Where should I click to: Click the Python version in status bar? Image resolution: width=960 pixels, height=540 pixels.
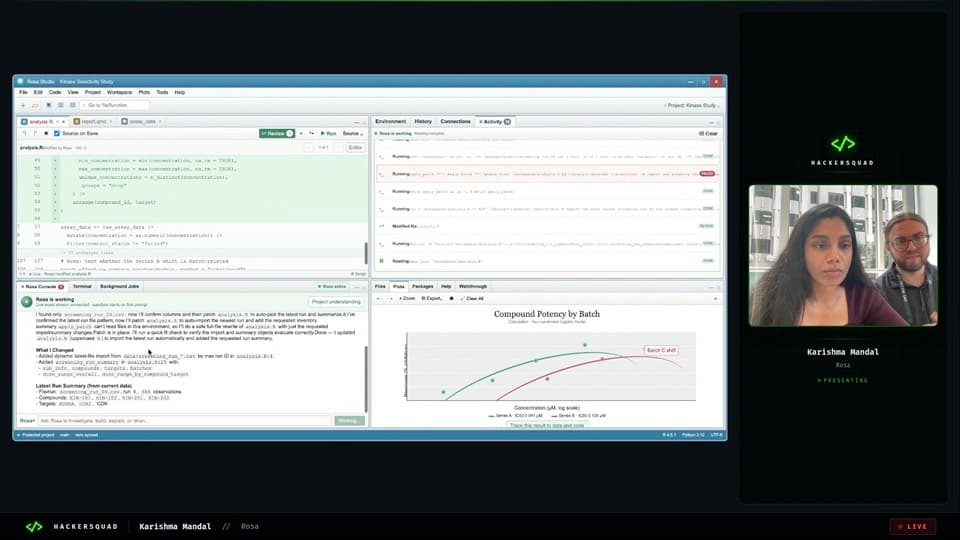click(693, 435)
